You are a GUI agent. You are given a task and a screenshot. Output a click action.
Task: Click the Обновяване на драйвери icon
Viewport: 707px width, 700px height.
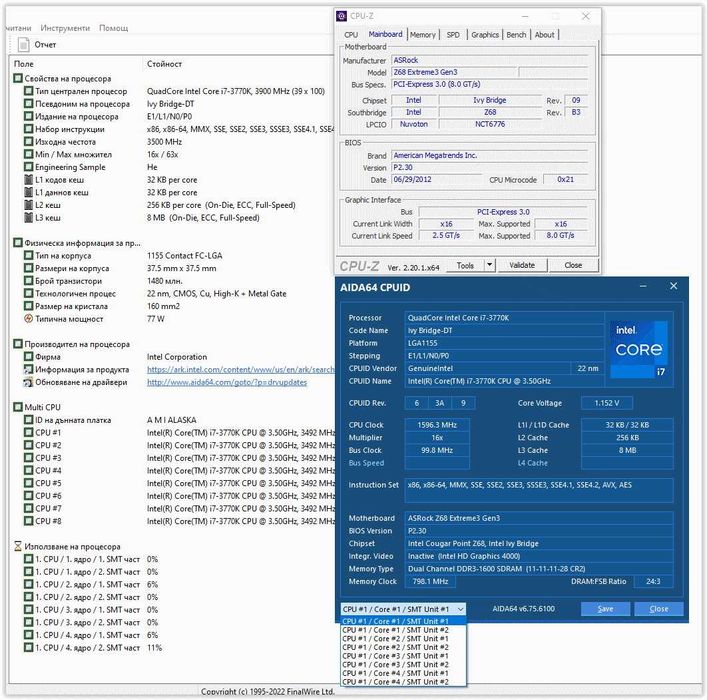click(x=28, y=382)
